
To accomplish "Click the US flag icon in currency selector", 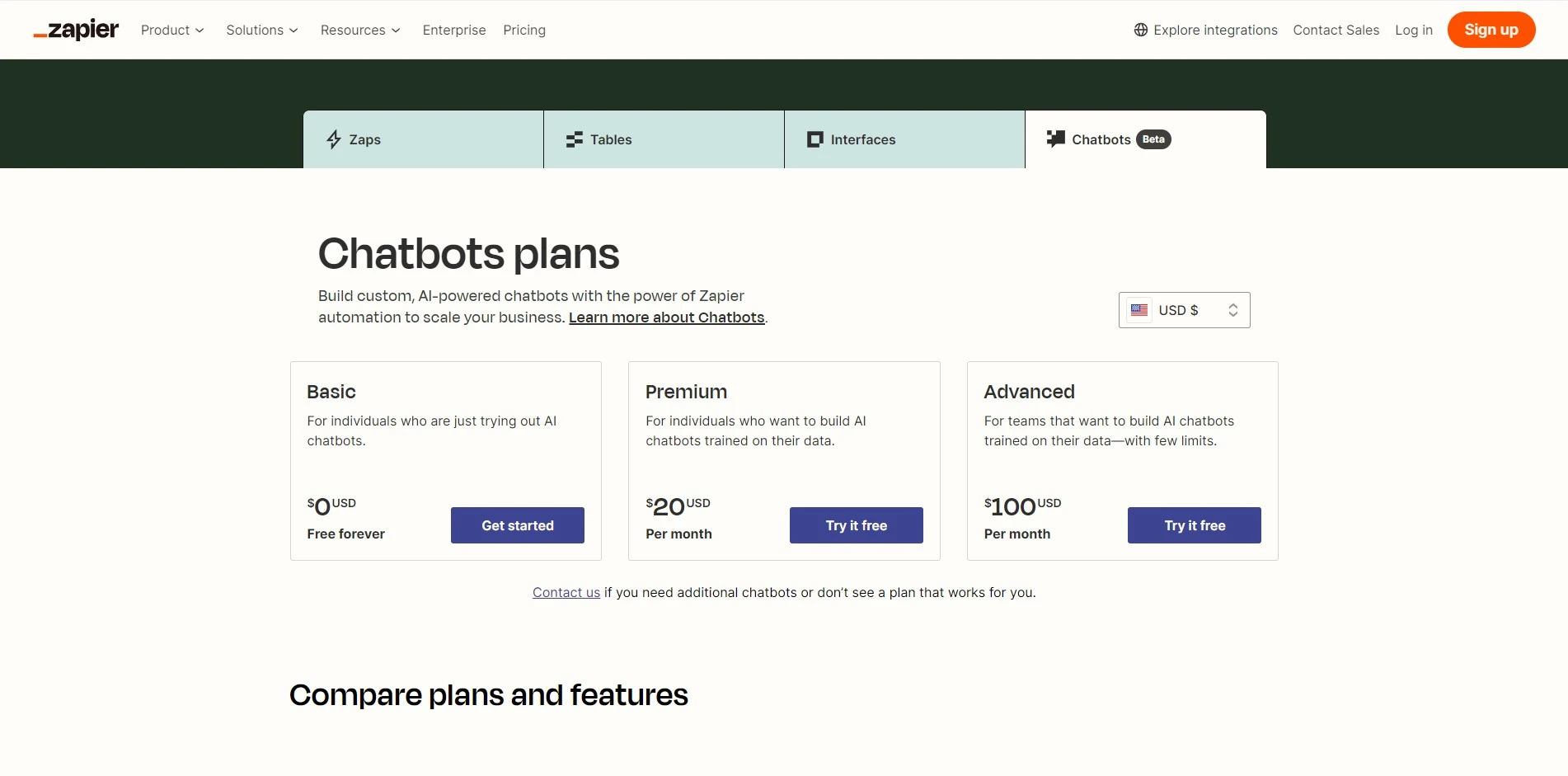I will pyautogui.click(x=1139, y=310).
